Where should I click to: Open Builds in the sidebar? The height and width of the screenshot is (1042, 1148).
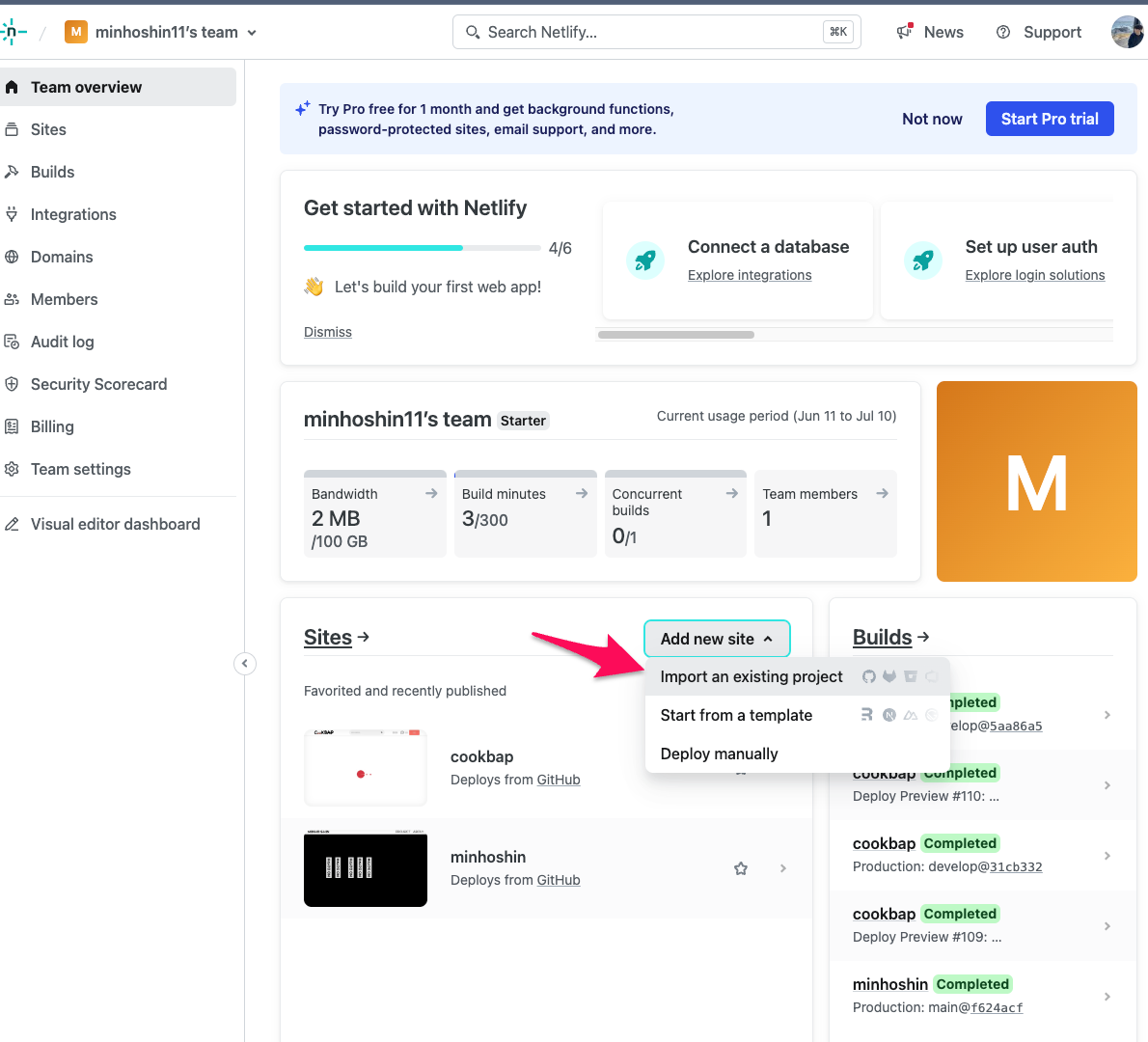coord(53,172)
